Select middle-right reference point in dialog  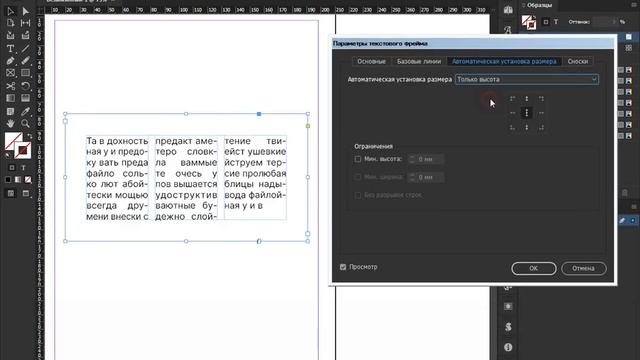click(x=541, y=113)
